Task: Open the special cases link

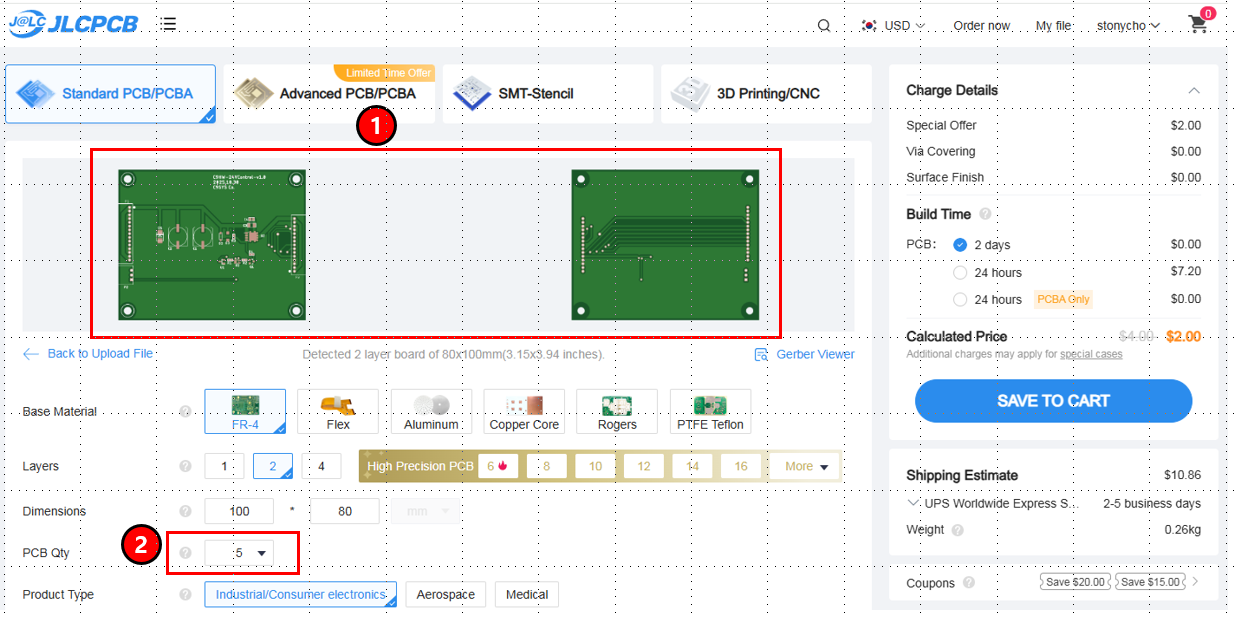Action: (1091, 354)
